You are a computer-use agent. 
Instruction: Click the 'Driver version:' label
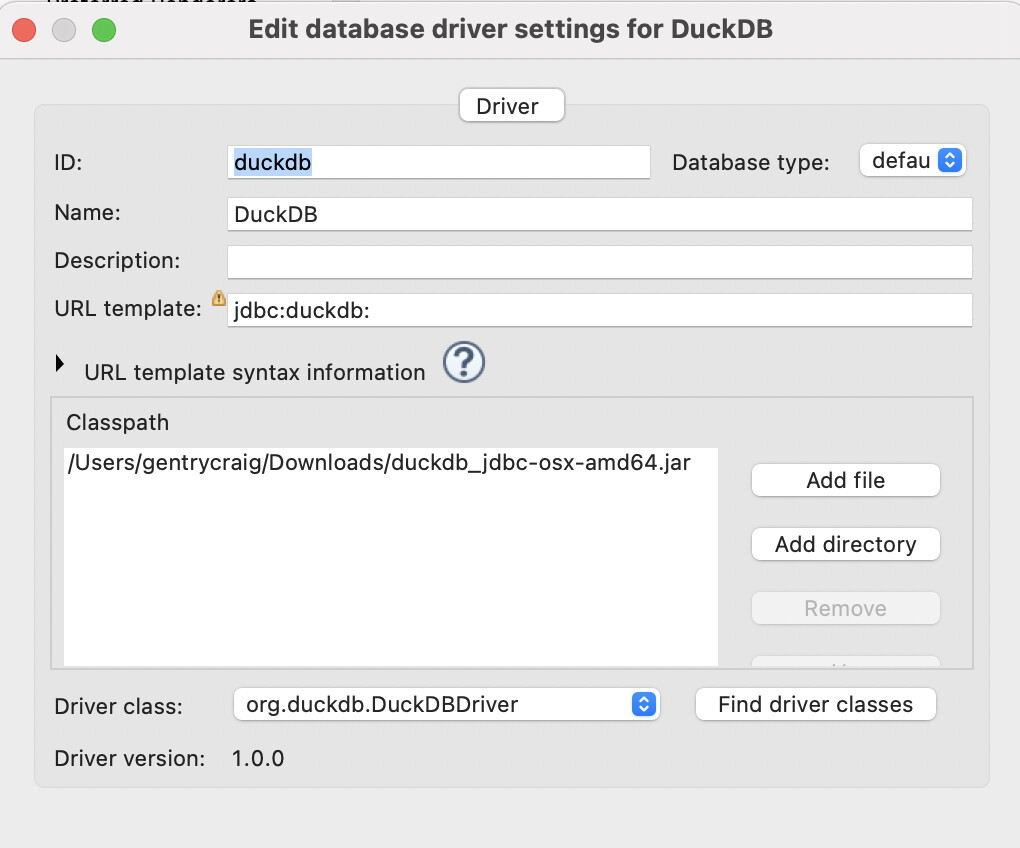click(129, 758)
